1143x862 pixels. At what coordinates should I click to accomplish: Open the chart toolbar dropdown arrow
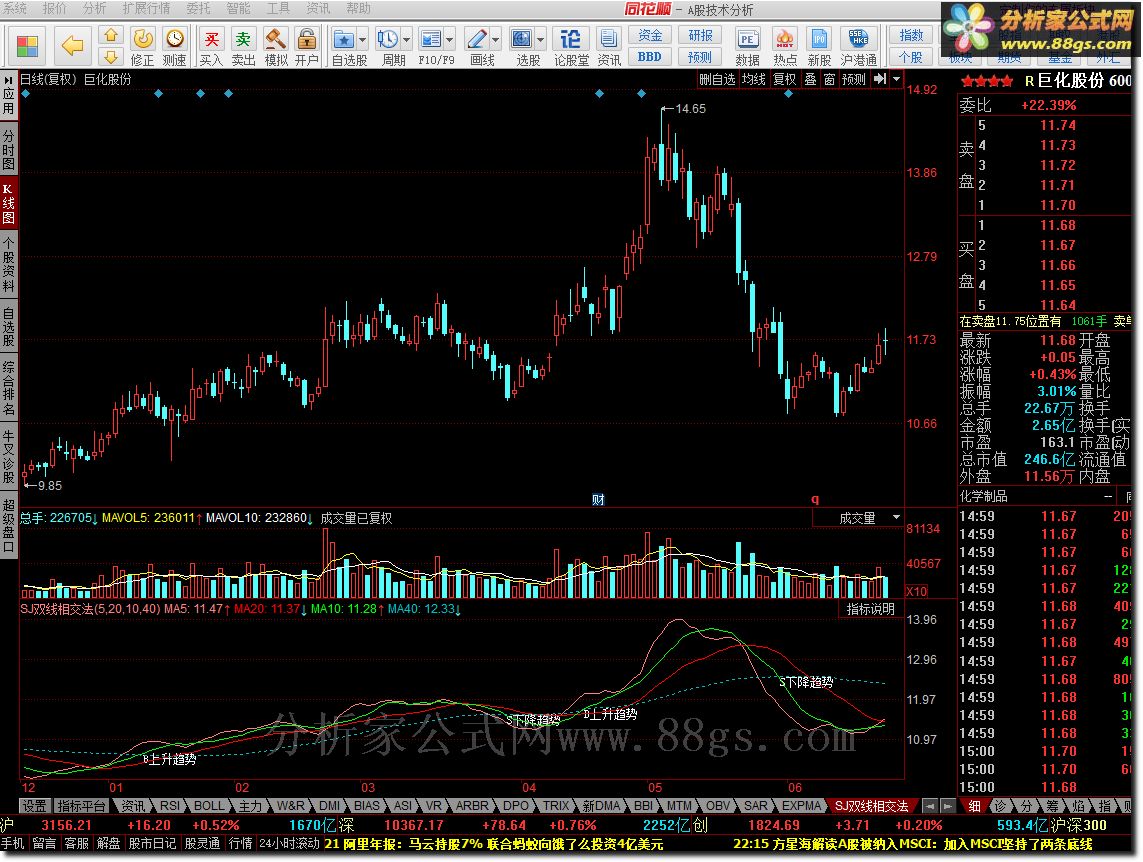tap(897, 79)
